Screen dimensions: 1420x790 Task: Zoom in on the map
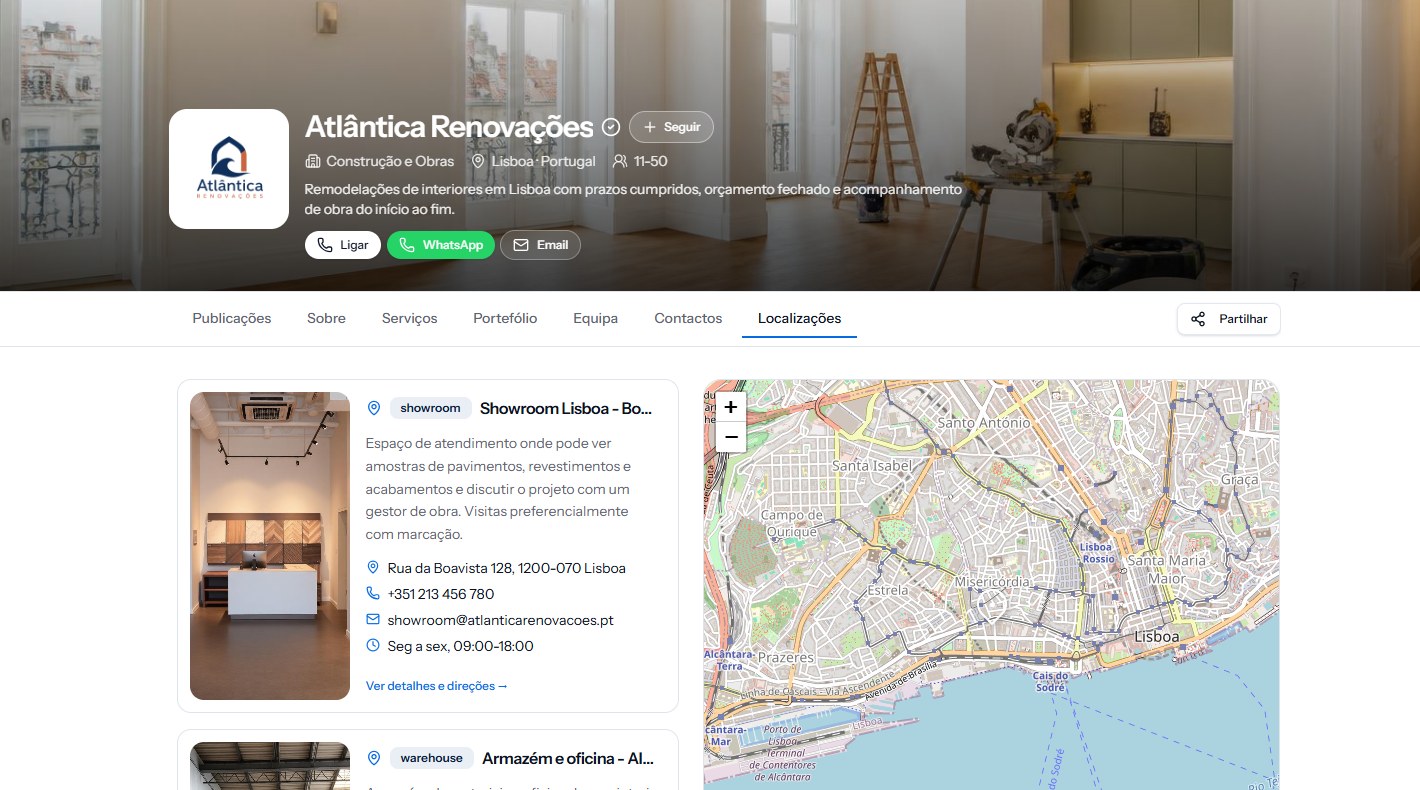pyautogui.click(x=731, y=407)
